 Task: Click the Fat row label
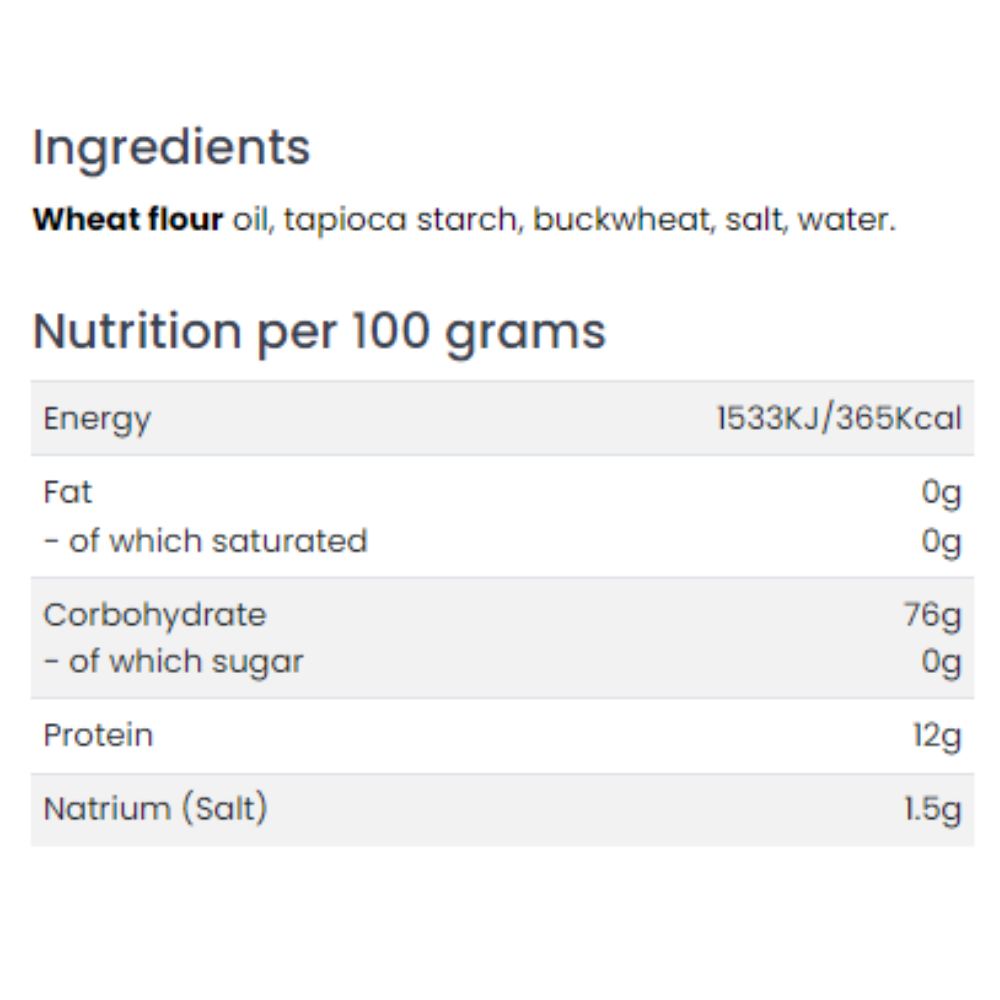coord(68,492)
